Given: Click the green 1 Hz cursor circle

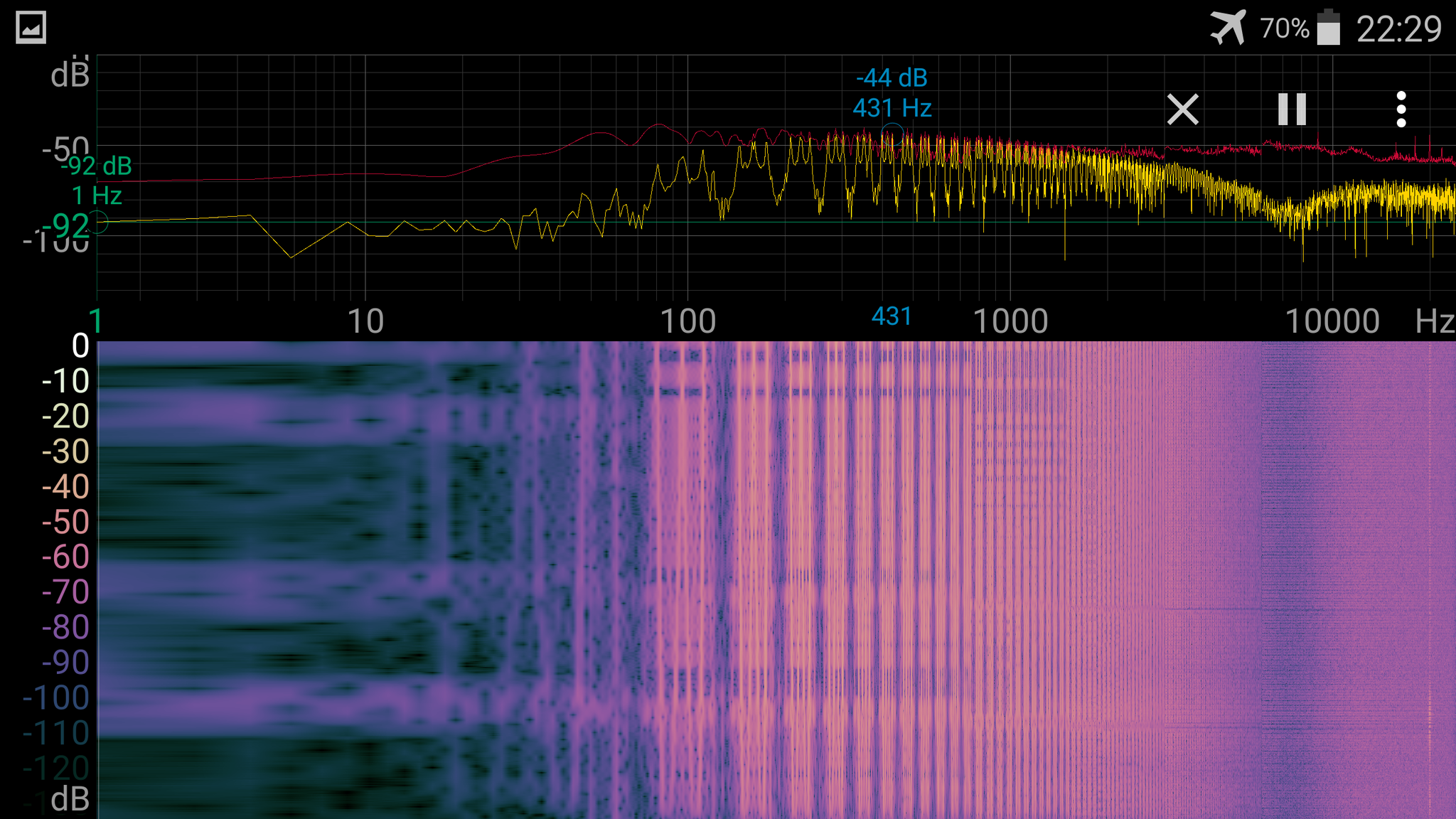Looking at the screenshot, I should coord(98,222).
